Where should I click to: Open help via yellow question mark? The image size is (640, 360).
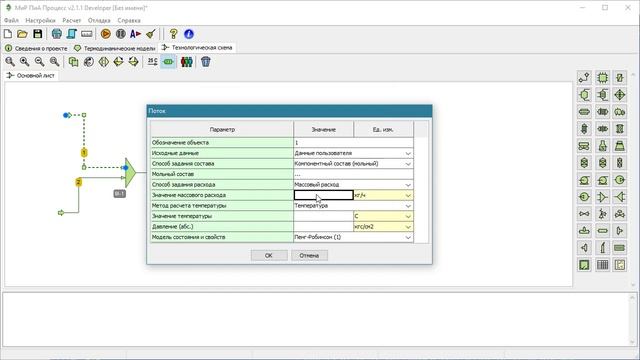tap(173, 34)
